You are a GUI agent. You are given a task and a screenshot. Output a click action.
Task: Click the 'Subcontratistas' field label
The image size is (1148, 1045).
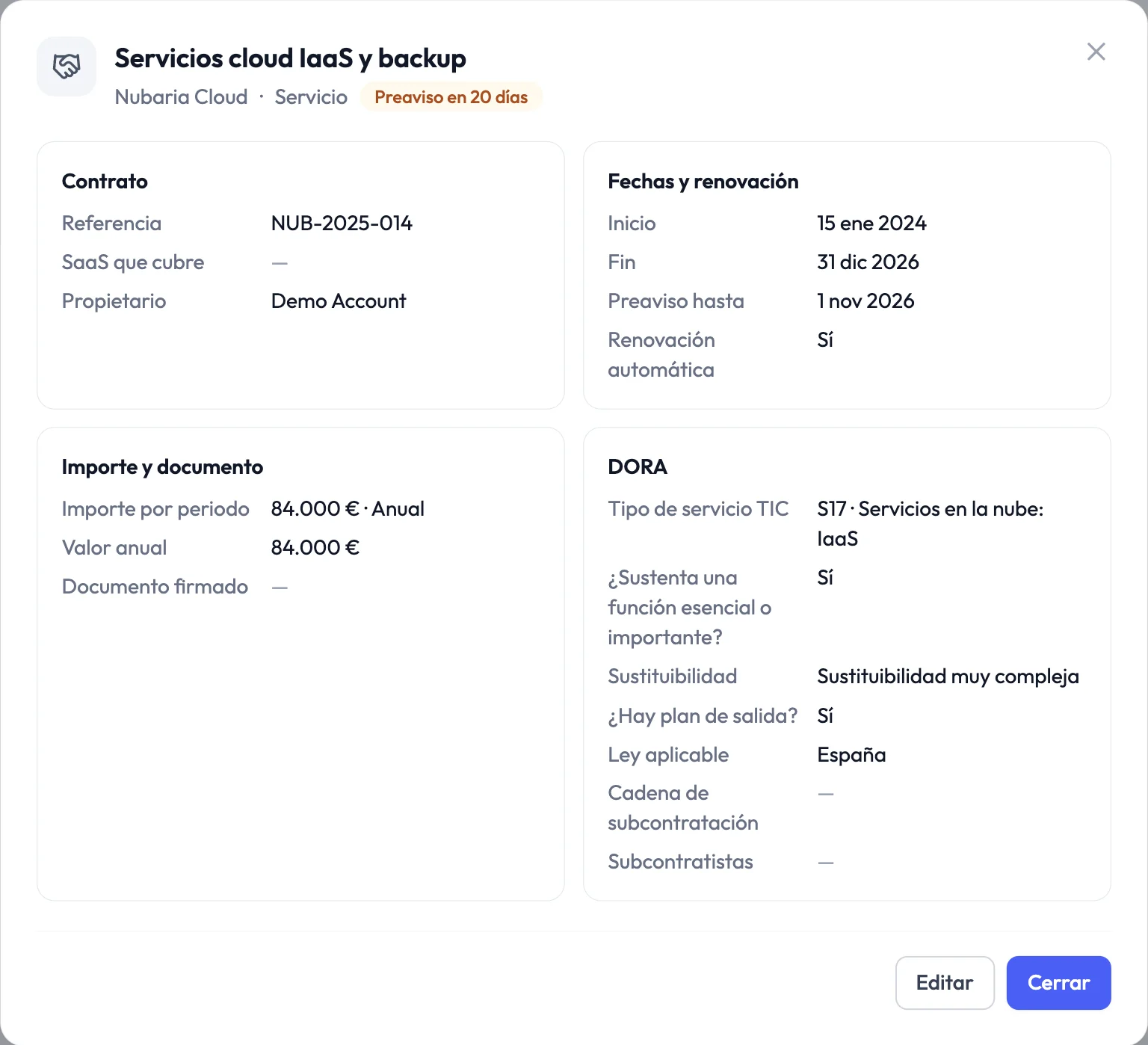coord(680,862)
